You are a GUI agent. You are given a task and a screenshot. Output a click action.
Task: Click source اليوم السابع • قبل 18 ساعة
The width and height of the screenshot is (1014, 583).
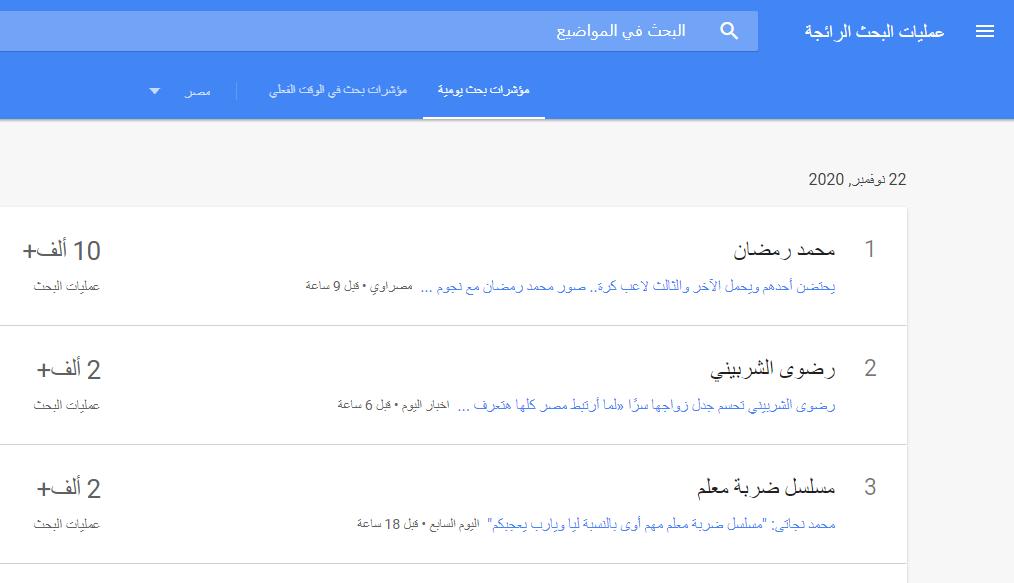point(418,524)
